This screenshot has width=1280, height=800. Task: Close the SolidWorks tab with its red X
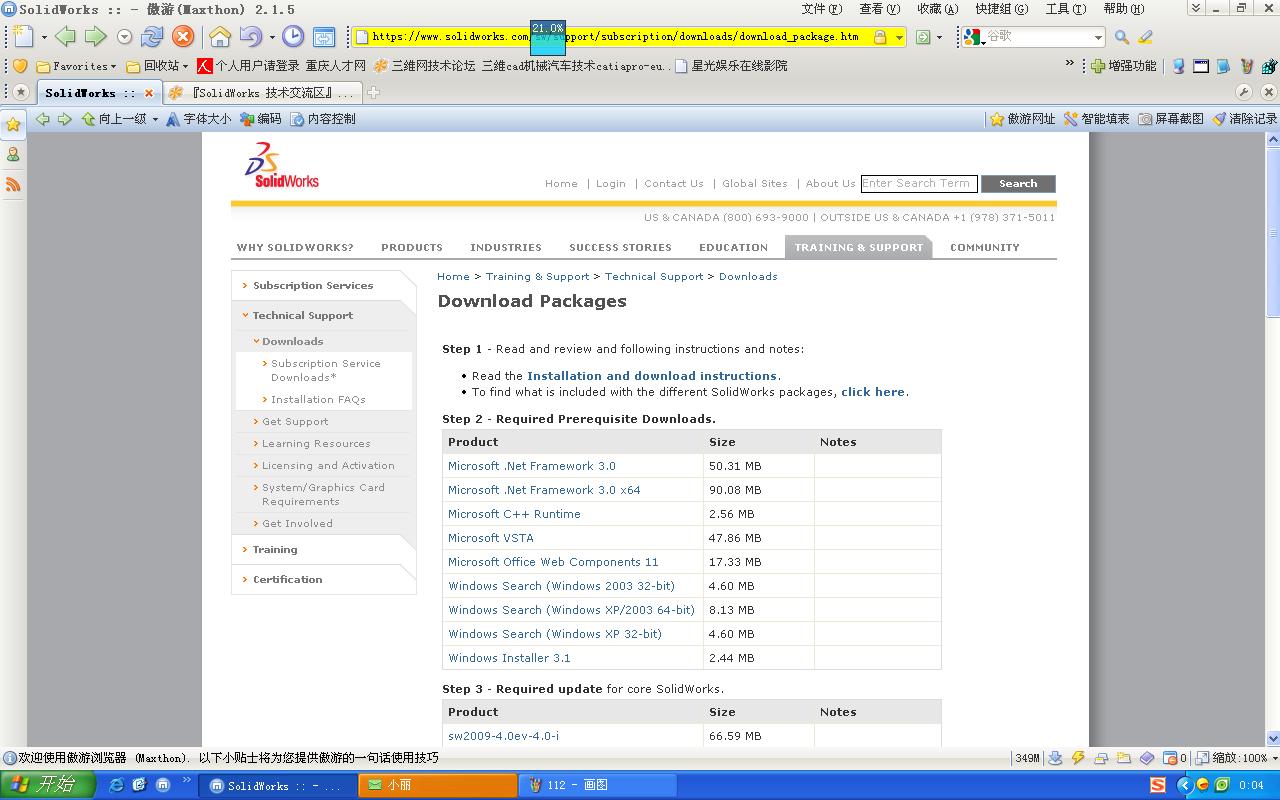point(149,93)
